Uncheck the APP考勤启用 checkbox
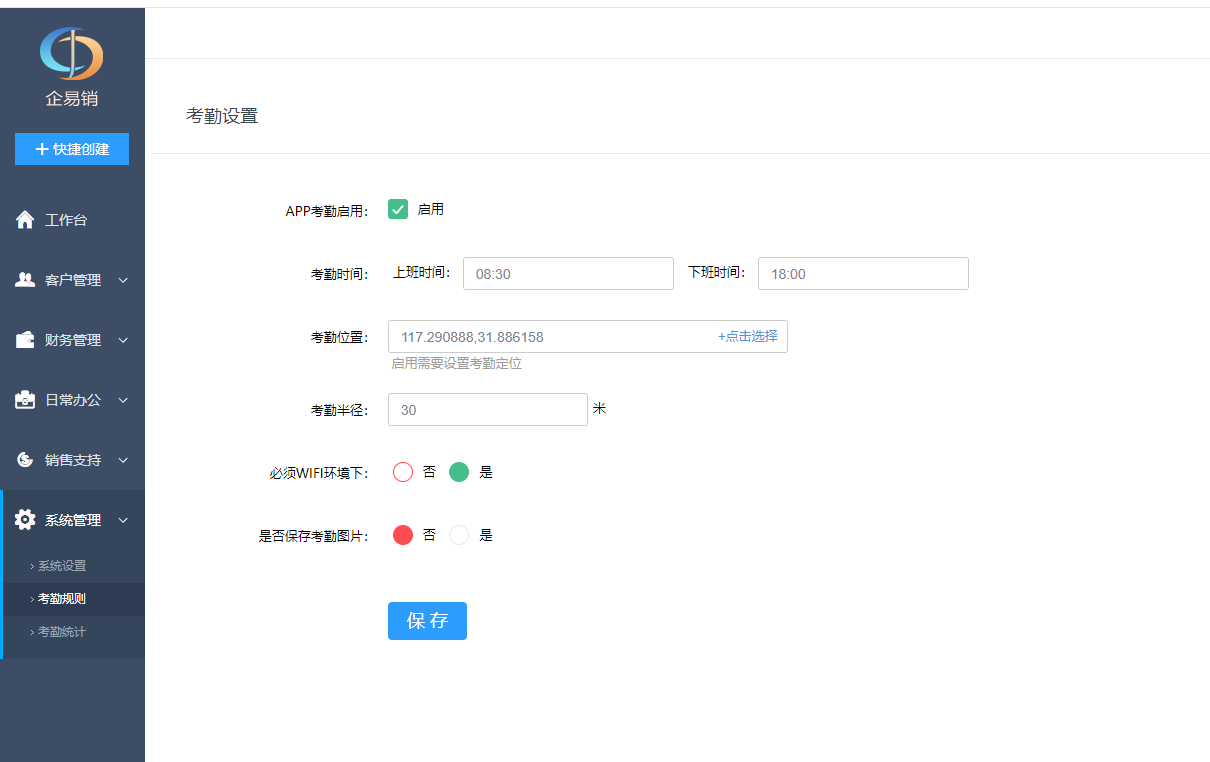The width and height of the screenshot is (1210, 762). [x=398, y=209]
